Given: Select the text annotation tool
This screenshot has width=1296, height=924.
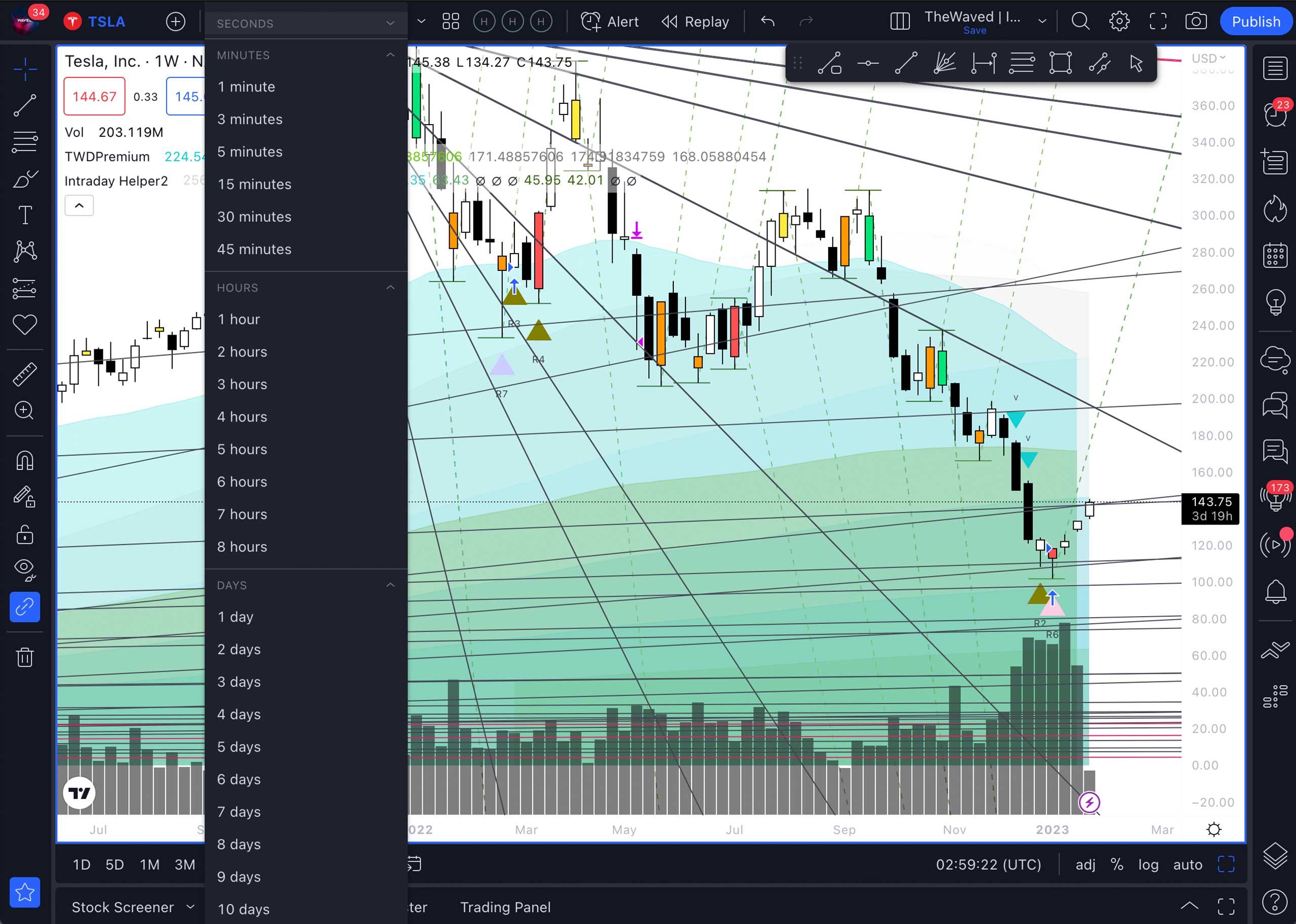Looking at the screenshot, I should pyautogui.click(x=25, y=215).
